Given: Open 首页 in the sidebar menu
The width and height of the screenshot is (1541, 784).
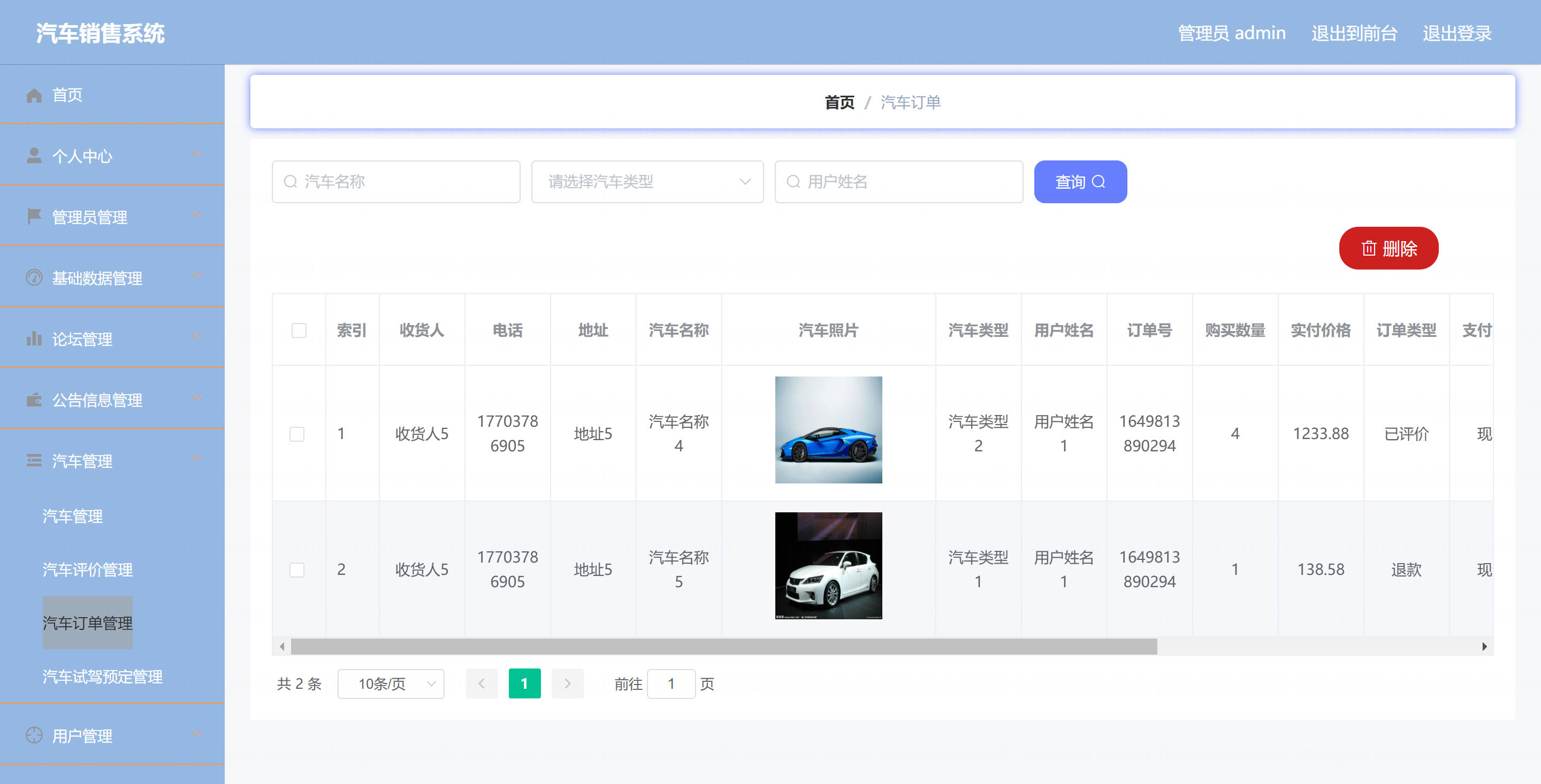Looking at the screenshot, I should [112, 95].
